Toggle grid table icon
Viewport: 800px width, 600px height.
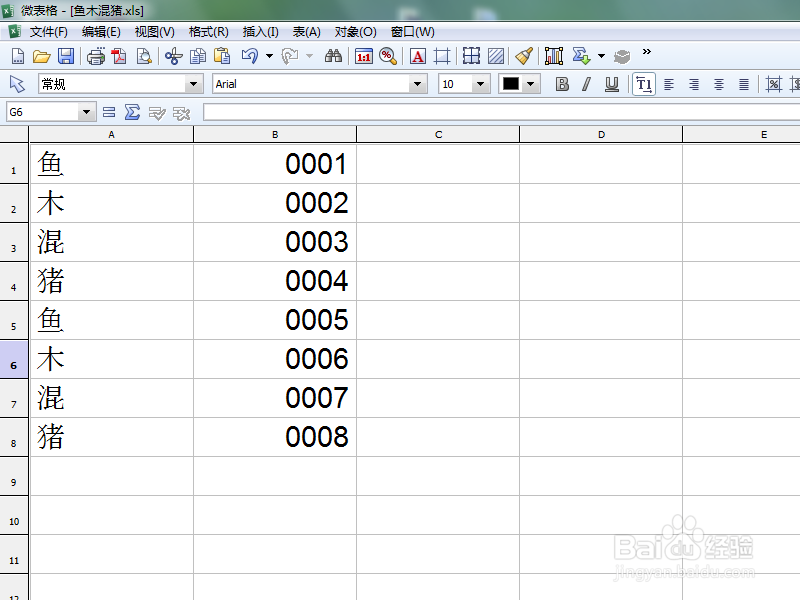point(471,56)
